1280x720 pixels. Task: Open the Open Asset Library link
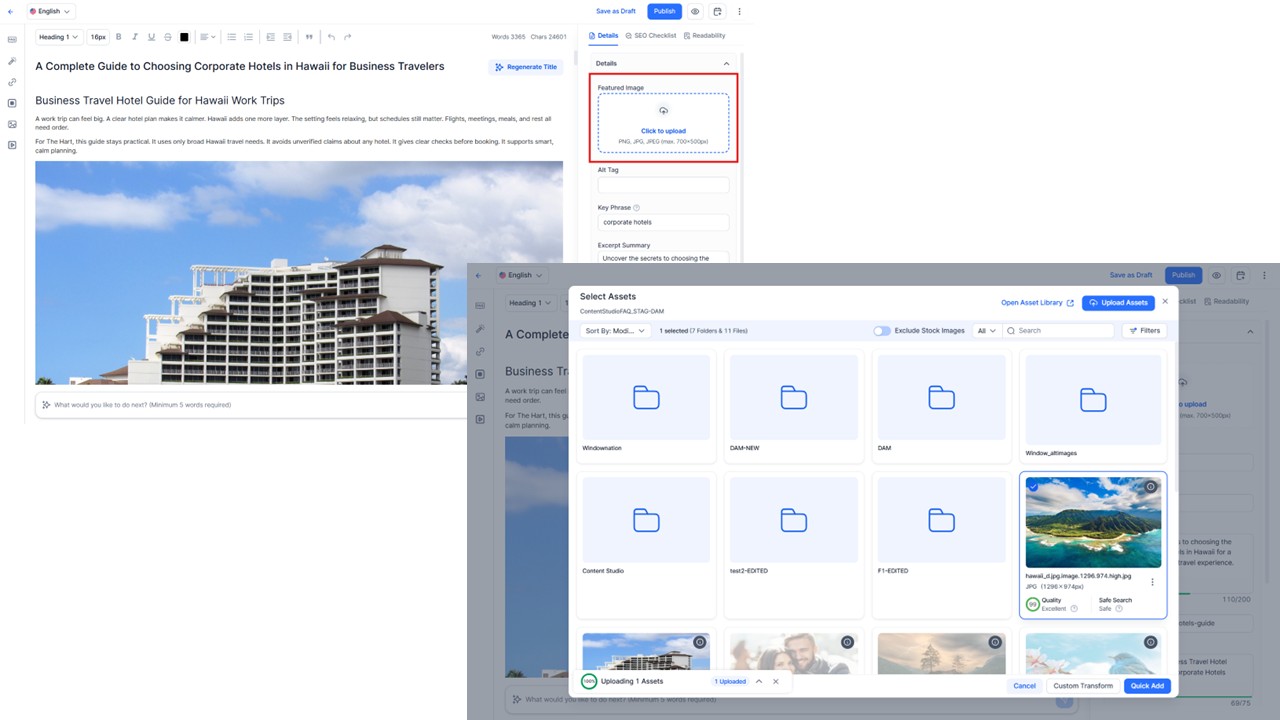point(1037,302)
